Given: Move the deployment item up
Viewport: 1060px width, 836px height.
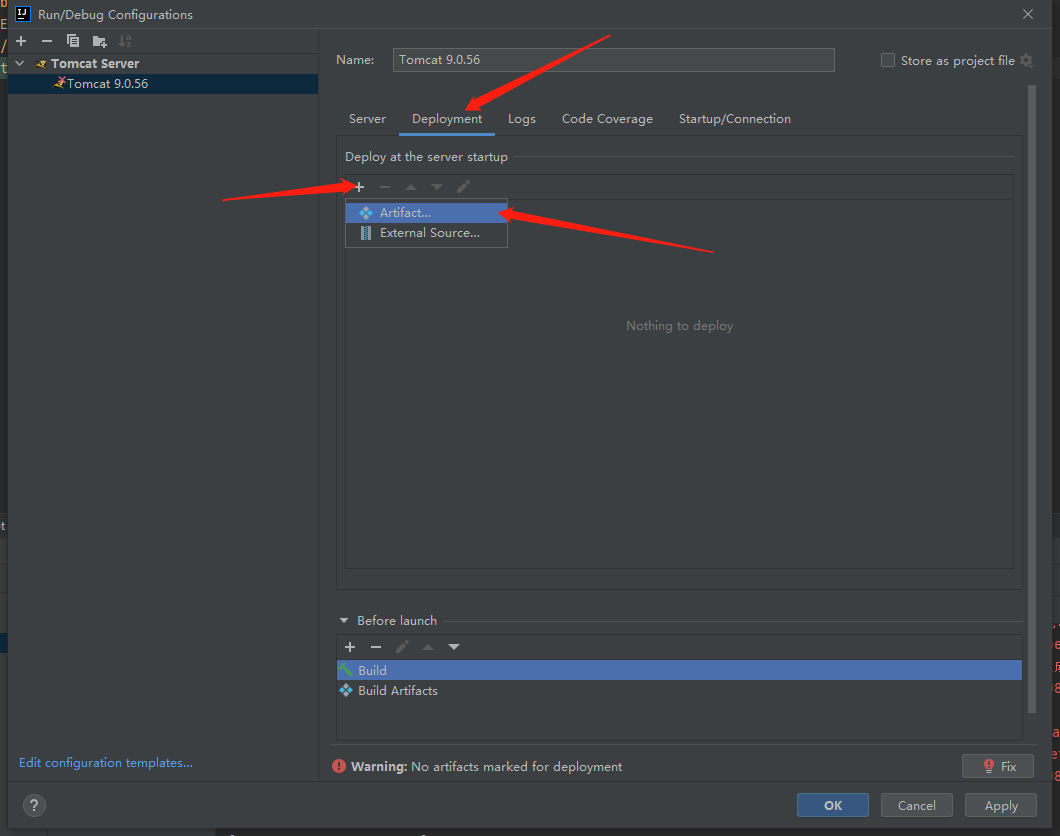Looking at the screenshot, I should point(410,187).
